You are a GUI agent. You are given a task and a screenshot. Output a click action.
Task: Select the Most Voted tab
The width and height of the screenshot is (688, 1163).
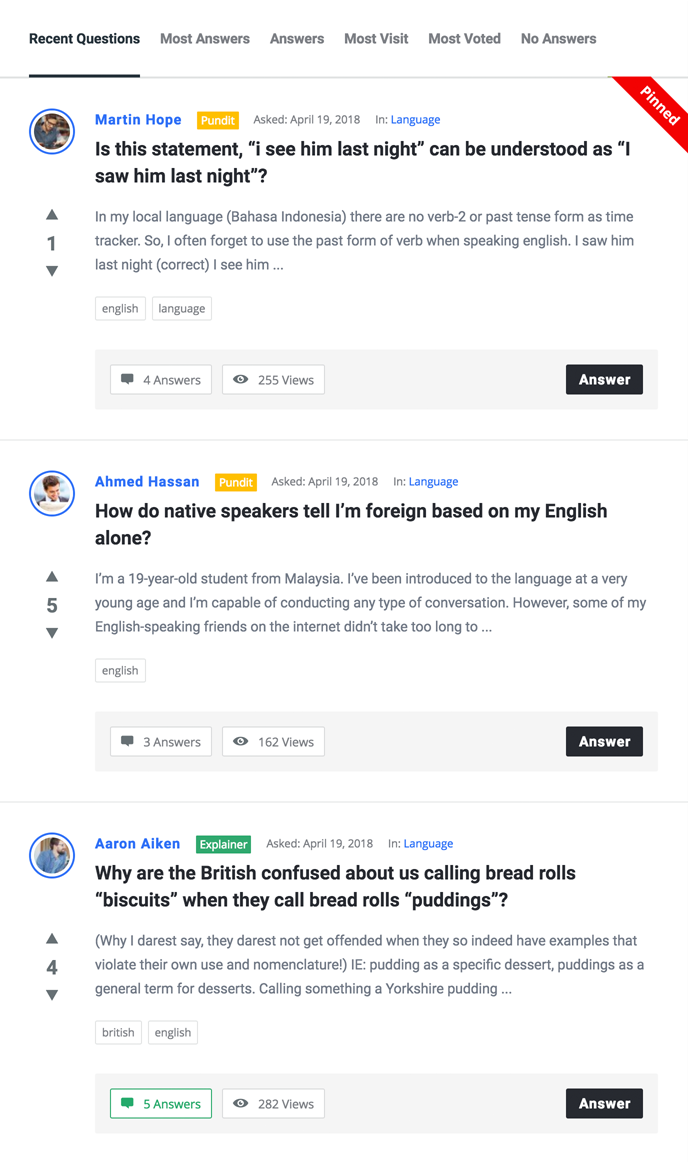[464, 39]
